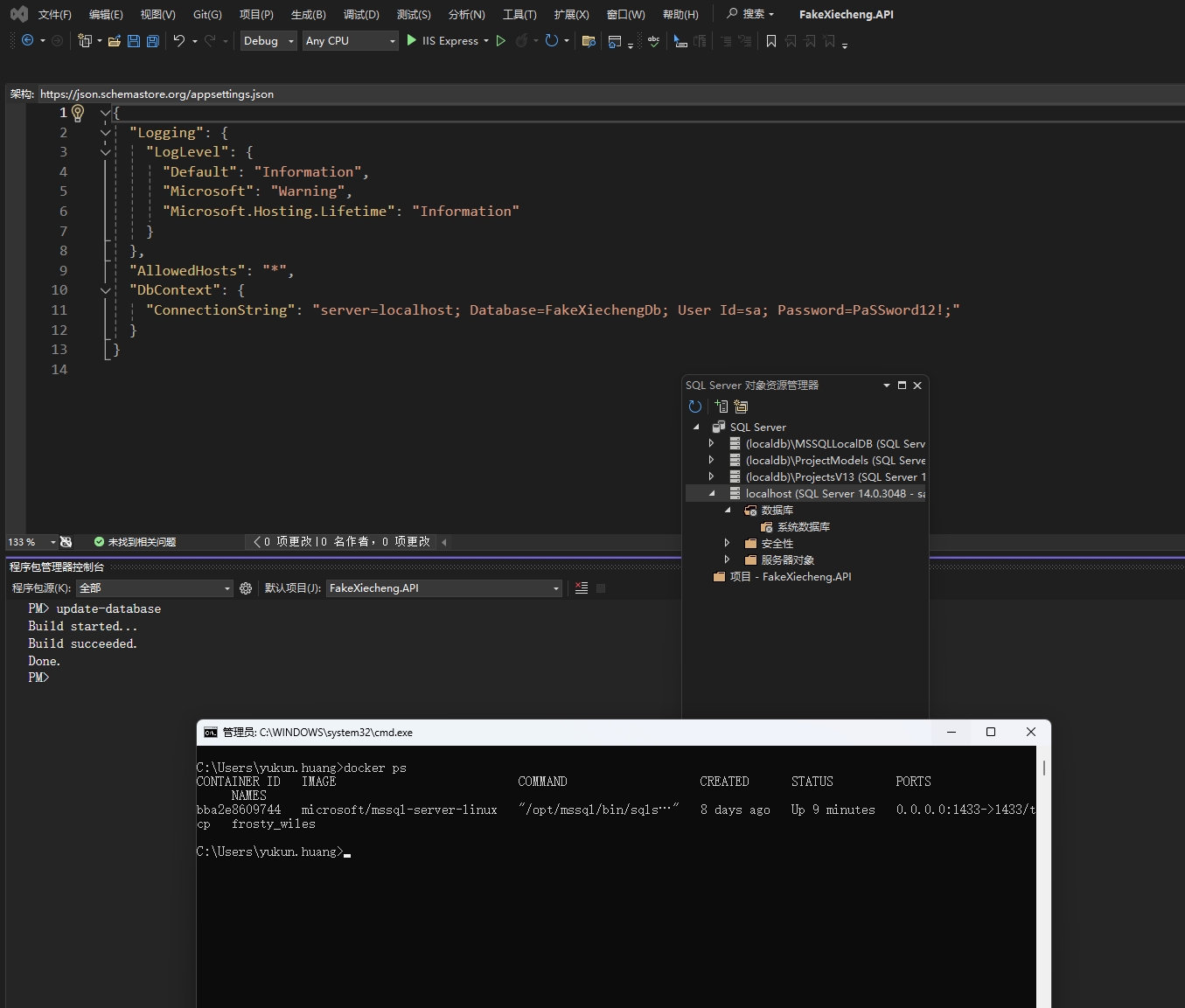This screenshot has width=1185, height=1008.
Task: Open the 扩展(X) menu
Action: point(571,15)
